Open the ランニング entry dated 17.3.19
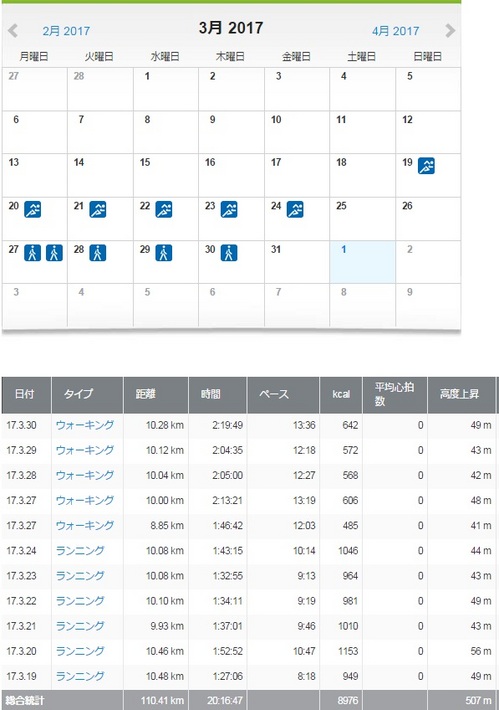Image resolution: width=499 pixels, height=710 pixels. pyautogui.click(x=80, y=676)
